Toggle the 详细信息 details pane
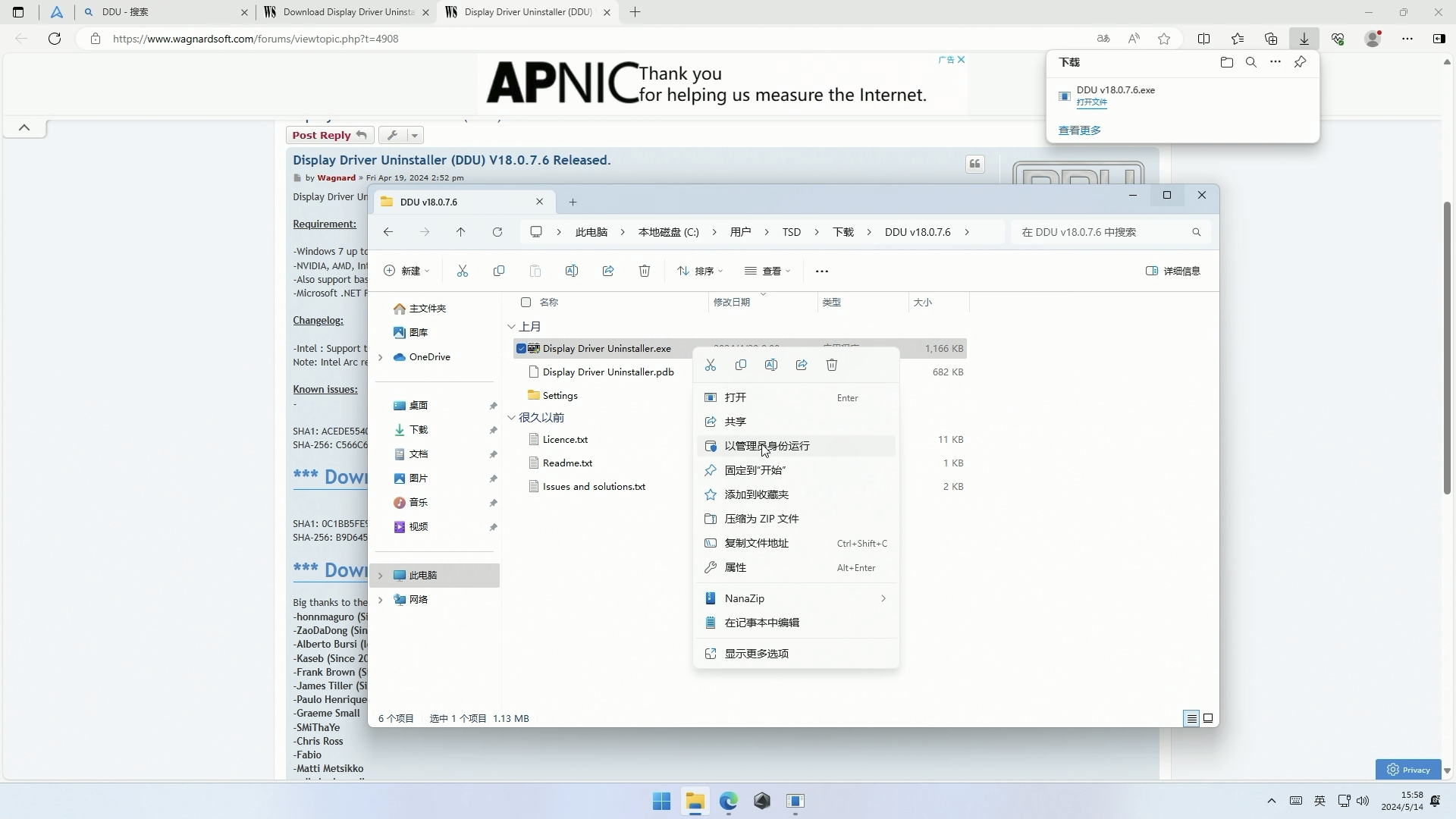 point(1172,271)
